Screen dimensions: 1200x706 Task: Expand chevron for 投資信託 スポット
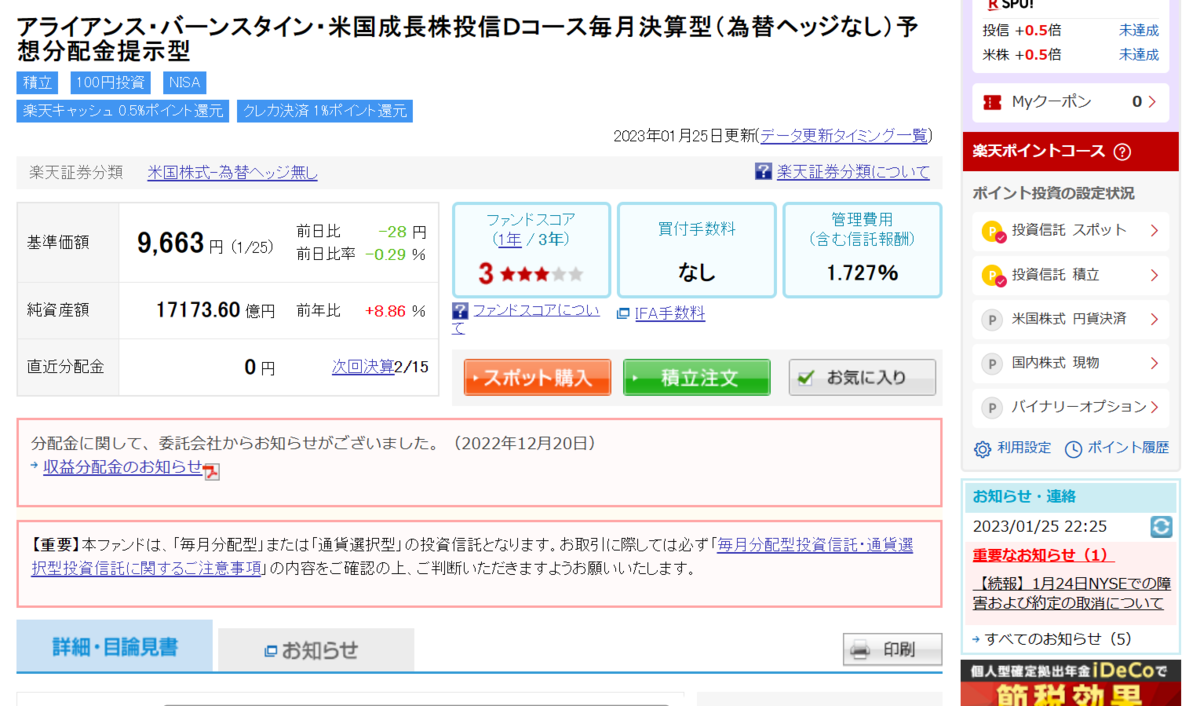tap(1154, 231)
